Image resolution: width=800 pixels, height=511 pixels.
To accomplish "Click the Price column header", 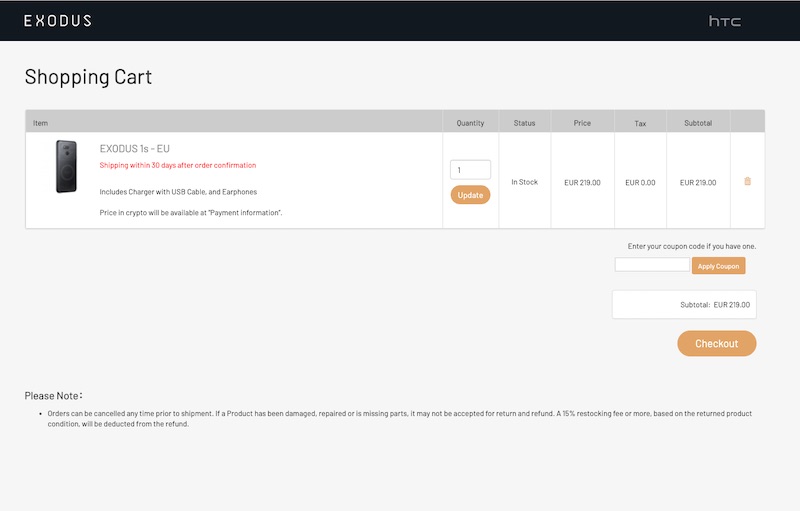I will (582, 123).
